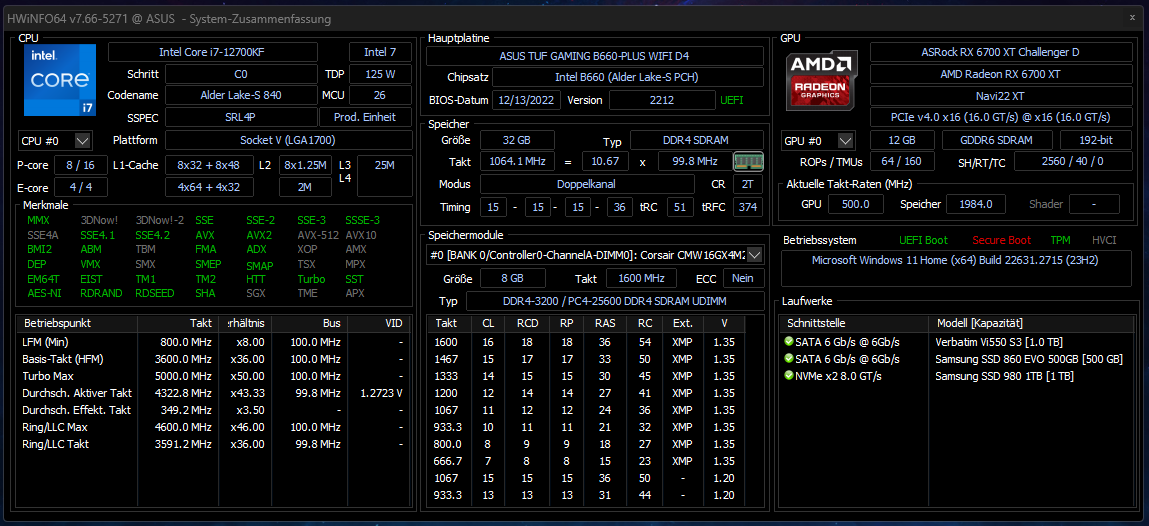1149x526 pixels.
Task: Click the L3 cache 25M field
Action: point(384,177)
